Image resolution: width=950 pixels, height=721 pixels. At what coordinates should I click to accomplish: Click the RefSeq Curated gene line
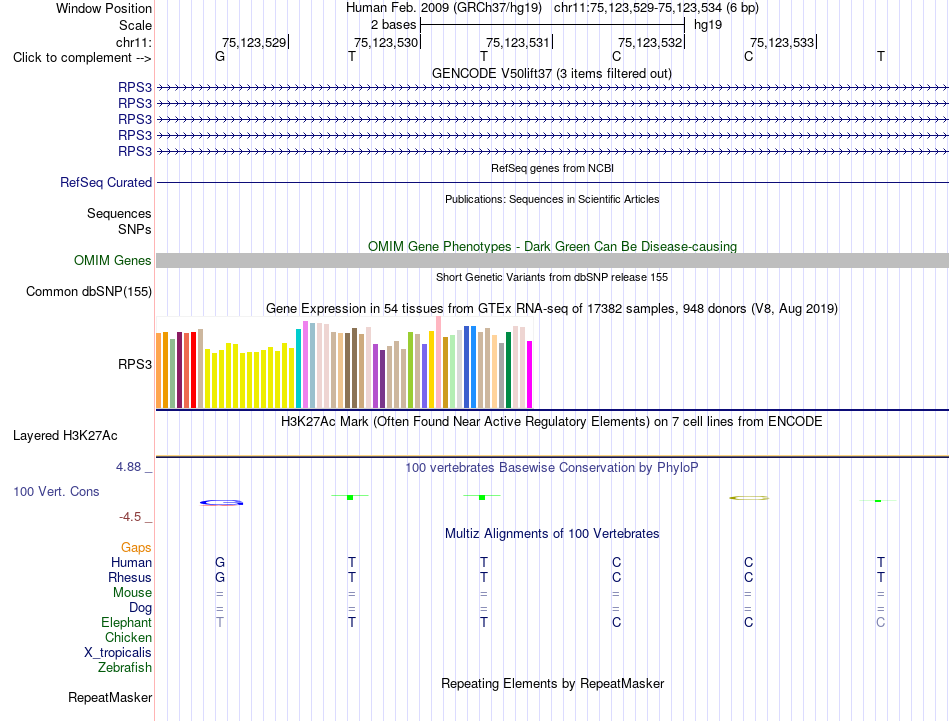pyautogui.click(x=552, y=182)
